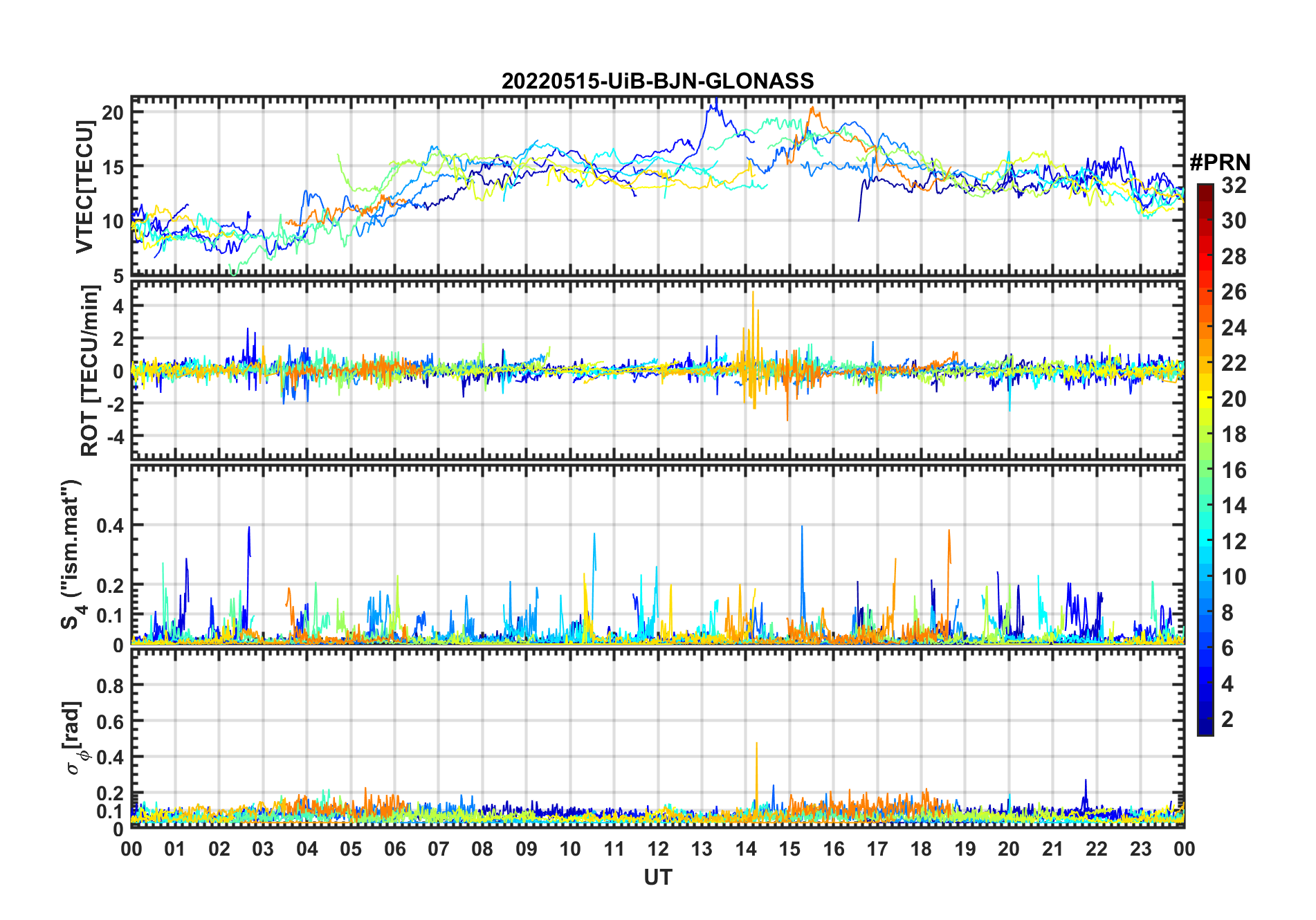Click x-axis hour tick "01"
The image size is (1316, 920).
[175, 849]
